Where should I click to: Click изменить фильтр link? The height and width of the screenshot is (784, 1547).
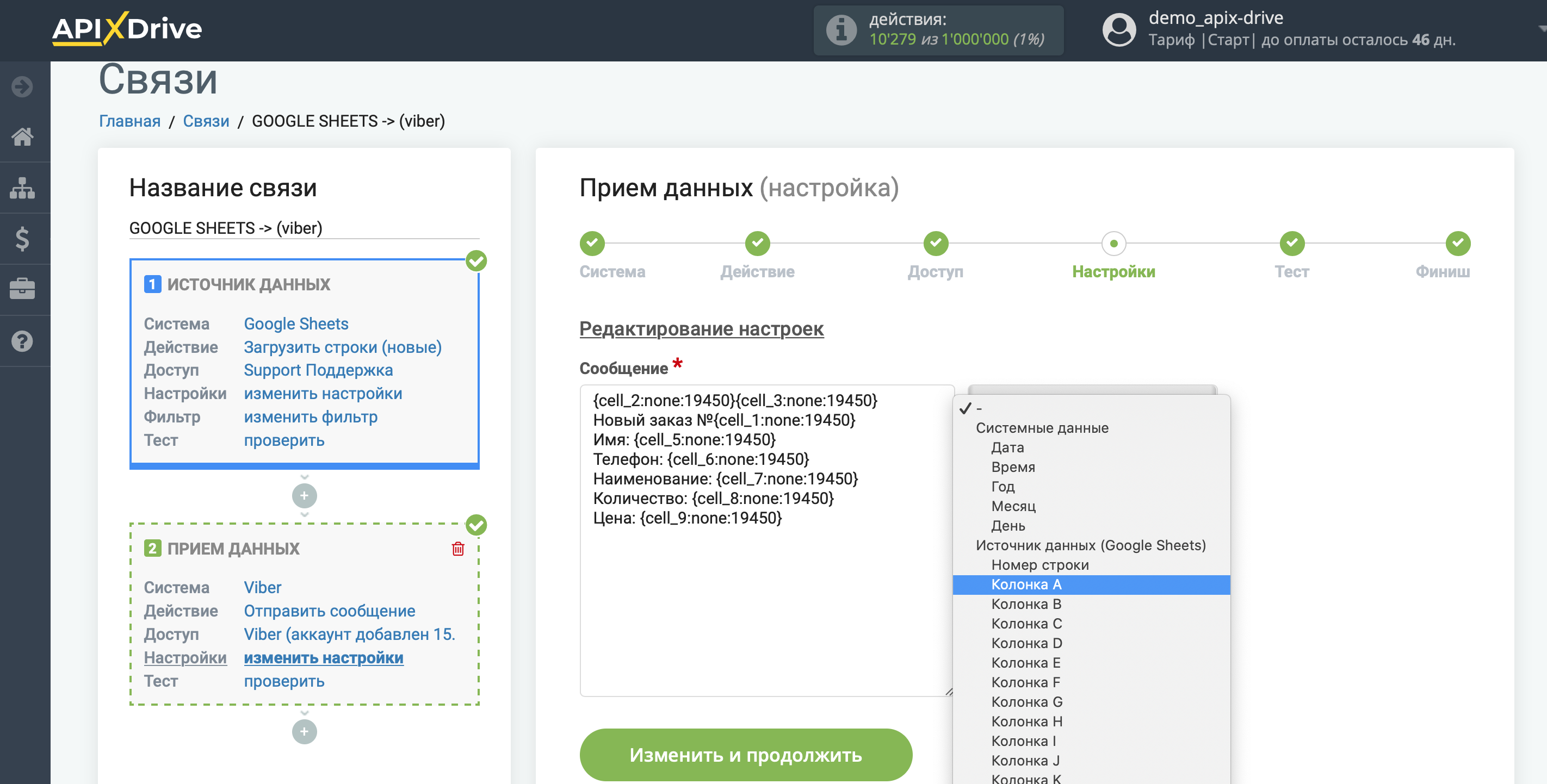coord(311,416)
